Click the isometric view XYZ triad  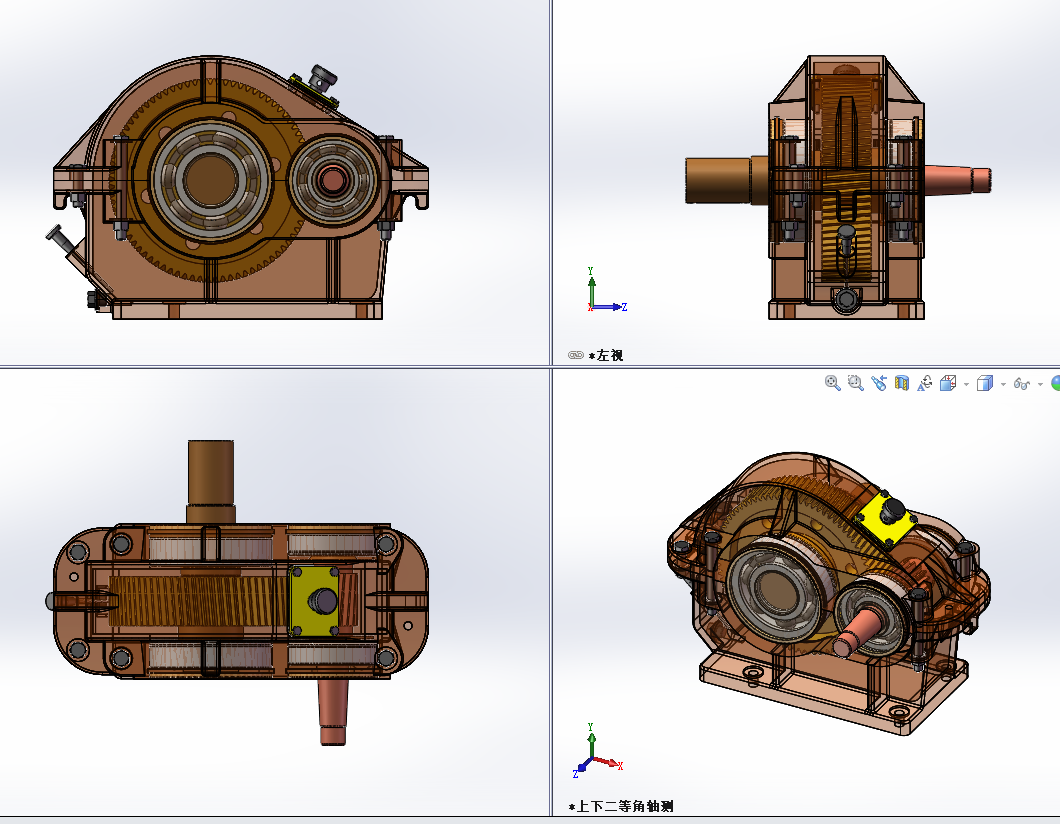click(x=598, y=750)
